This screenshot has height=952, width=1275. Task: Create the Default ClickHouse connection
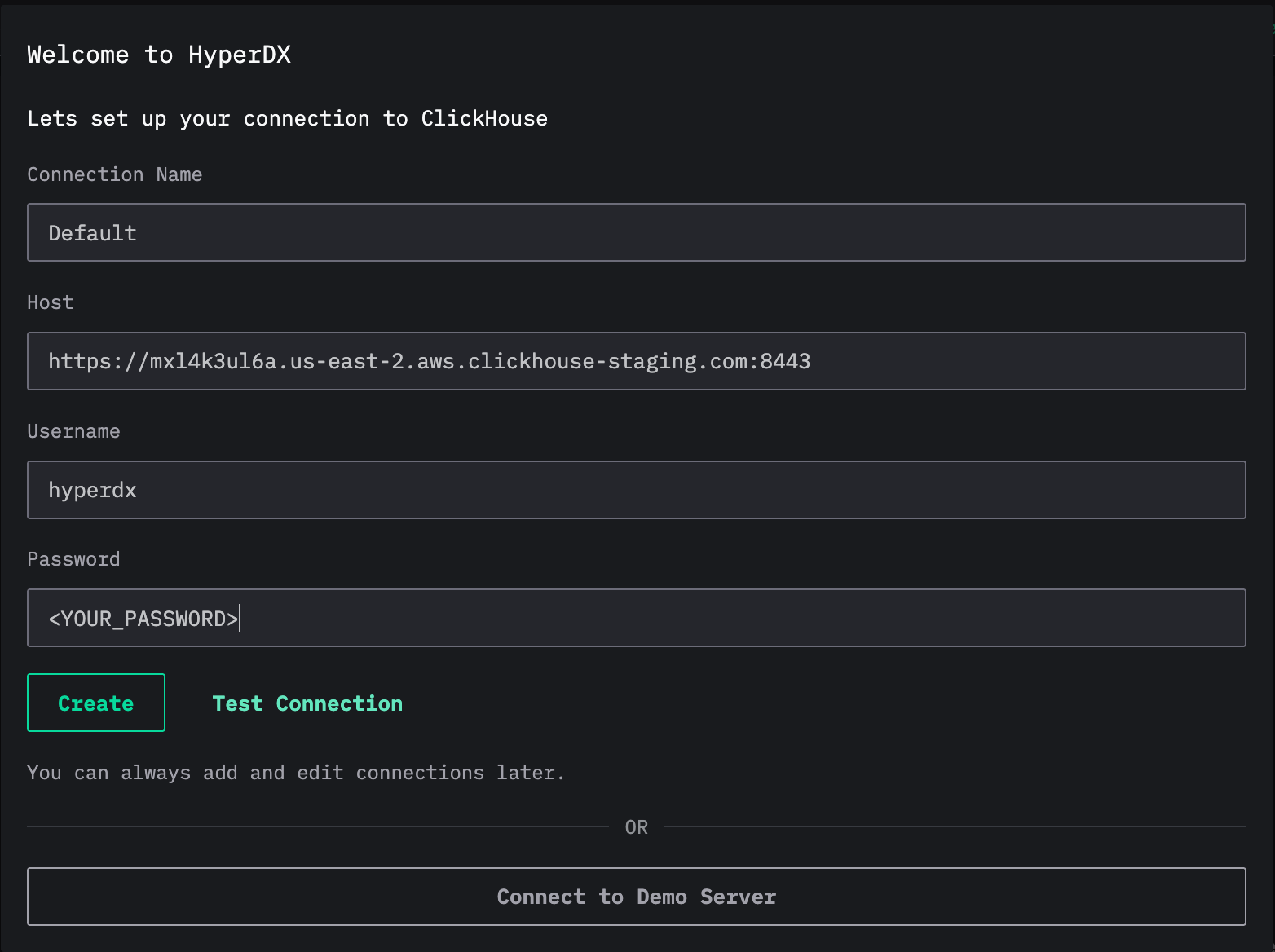tap(95, 703)
